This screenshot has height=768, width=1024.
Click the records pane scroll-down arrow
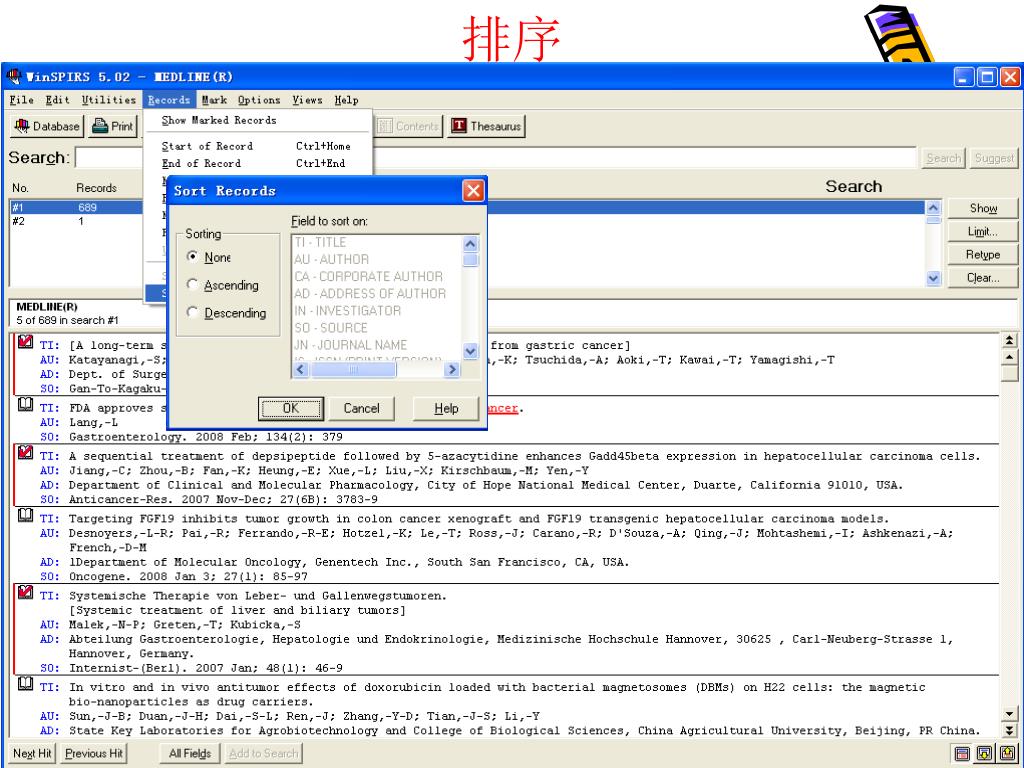pyautogui.click(x=1010, y=714)
